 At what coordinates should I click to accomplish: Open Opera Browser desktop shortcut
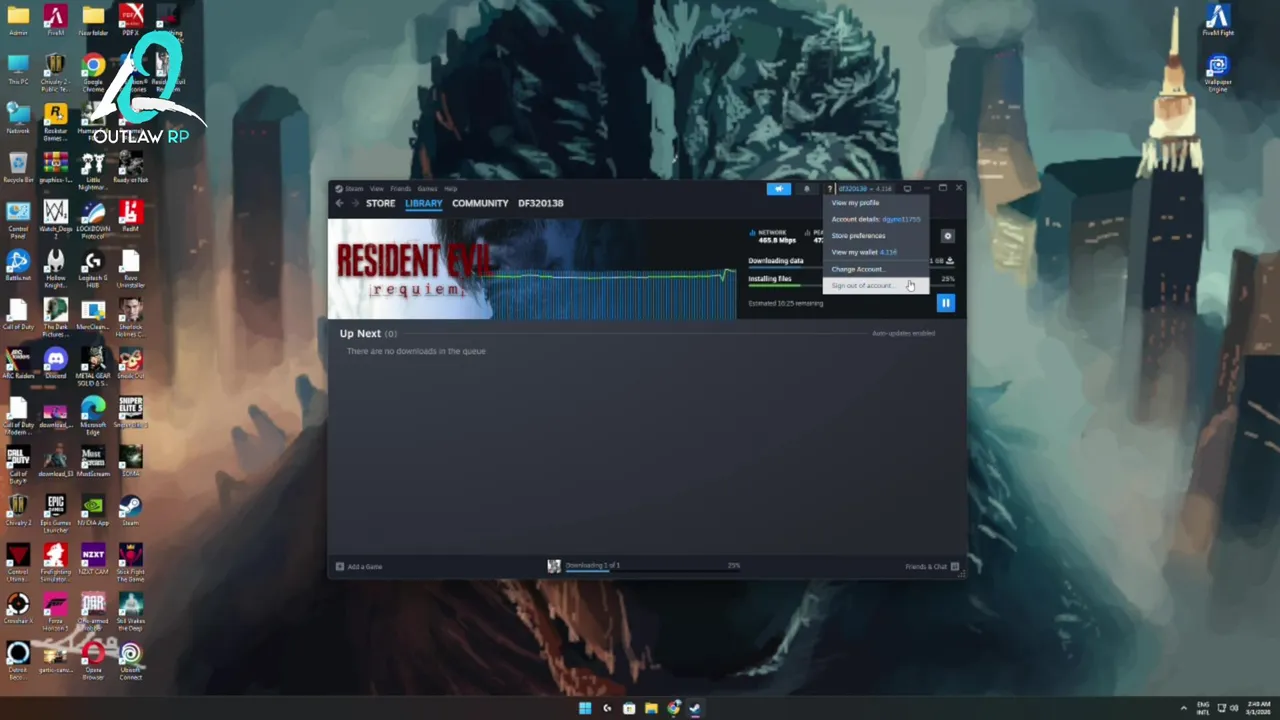pos(93,661)
